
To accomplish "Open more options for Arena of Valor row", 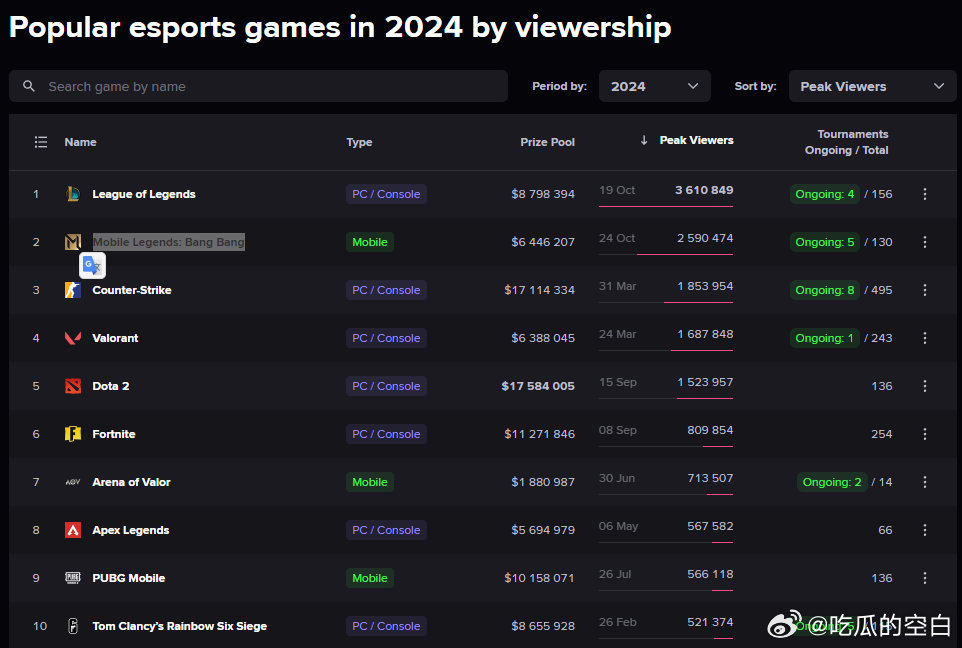I will (925, 482).
